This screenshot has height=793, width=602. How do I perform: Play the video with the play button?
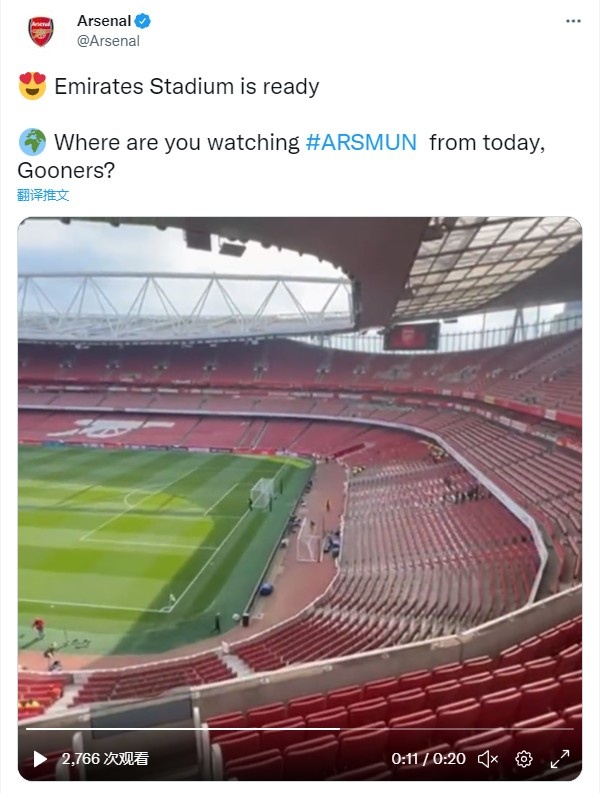[40, 759]
